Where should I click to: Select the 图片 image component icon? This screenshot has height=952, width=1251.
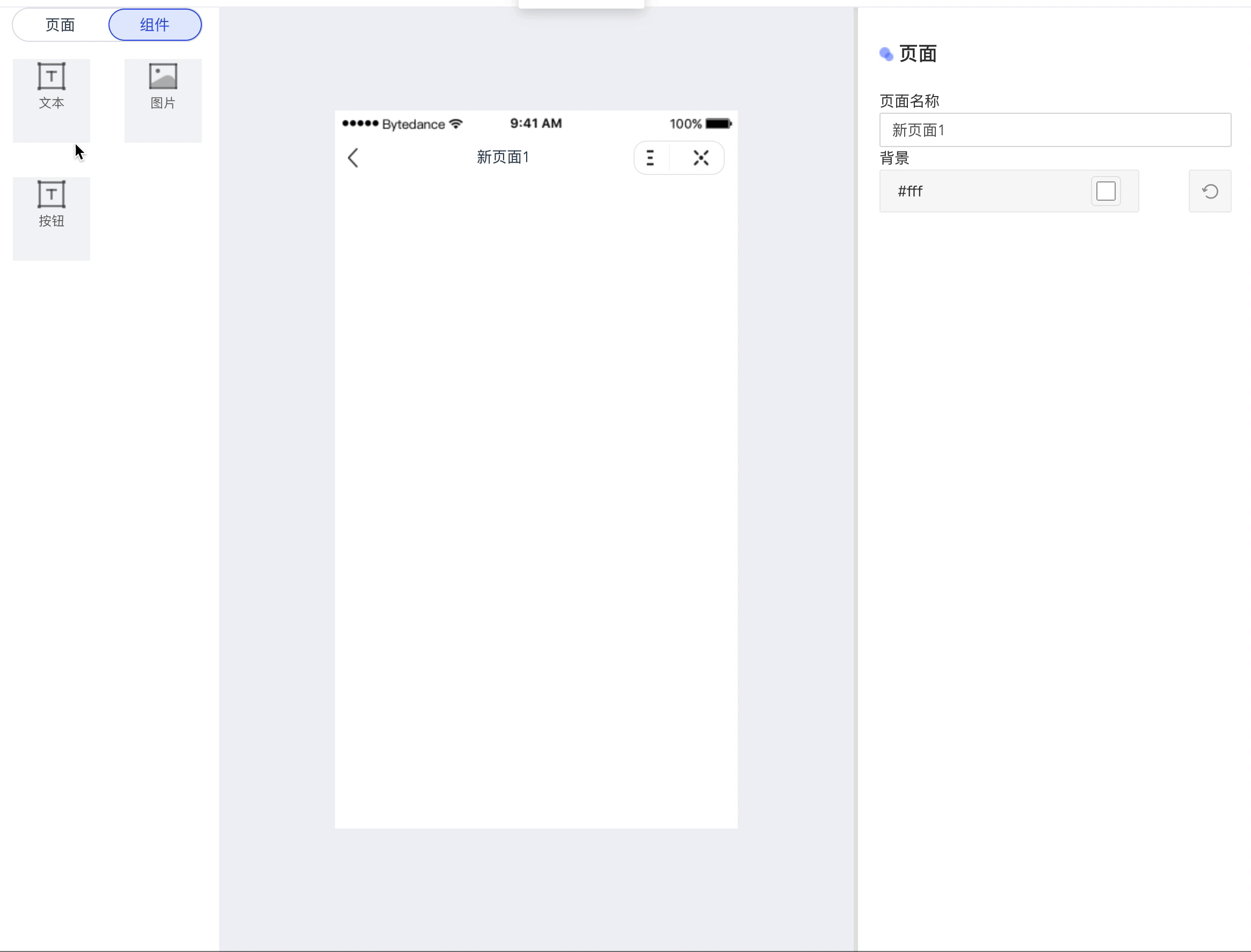tap(163, 76)
